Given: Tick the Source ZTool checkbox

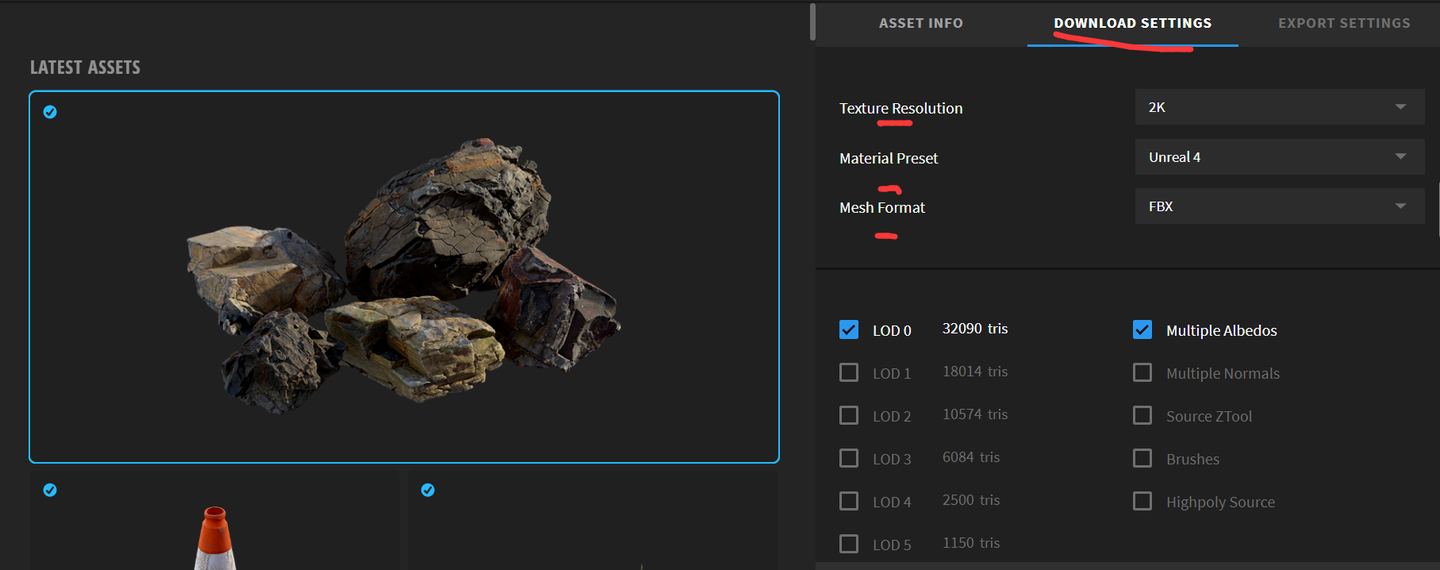Looking at the screenshot, I should pyautogui.click(x=1142, y=415).
